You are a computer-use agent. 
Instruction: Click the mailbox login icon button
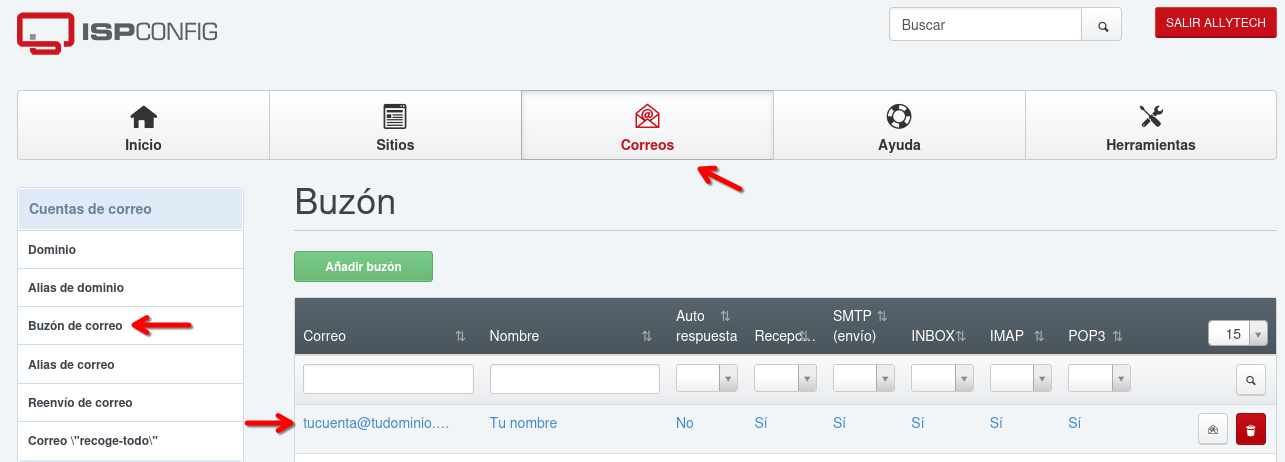[x=1213, y=430]
